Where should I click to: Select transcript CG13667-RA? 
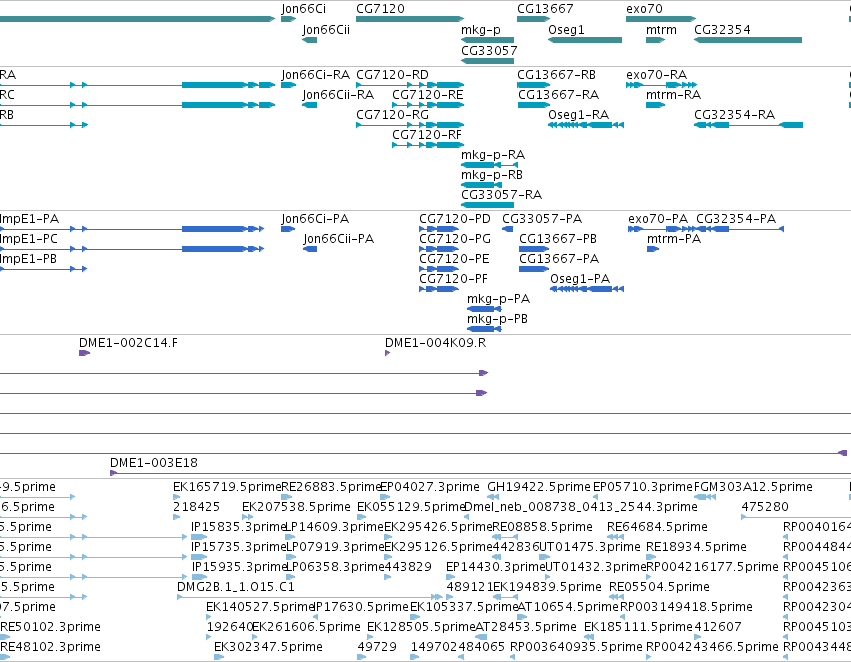[x=534, y=105]
